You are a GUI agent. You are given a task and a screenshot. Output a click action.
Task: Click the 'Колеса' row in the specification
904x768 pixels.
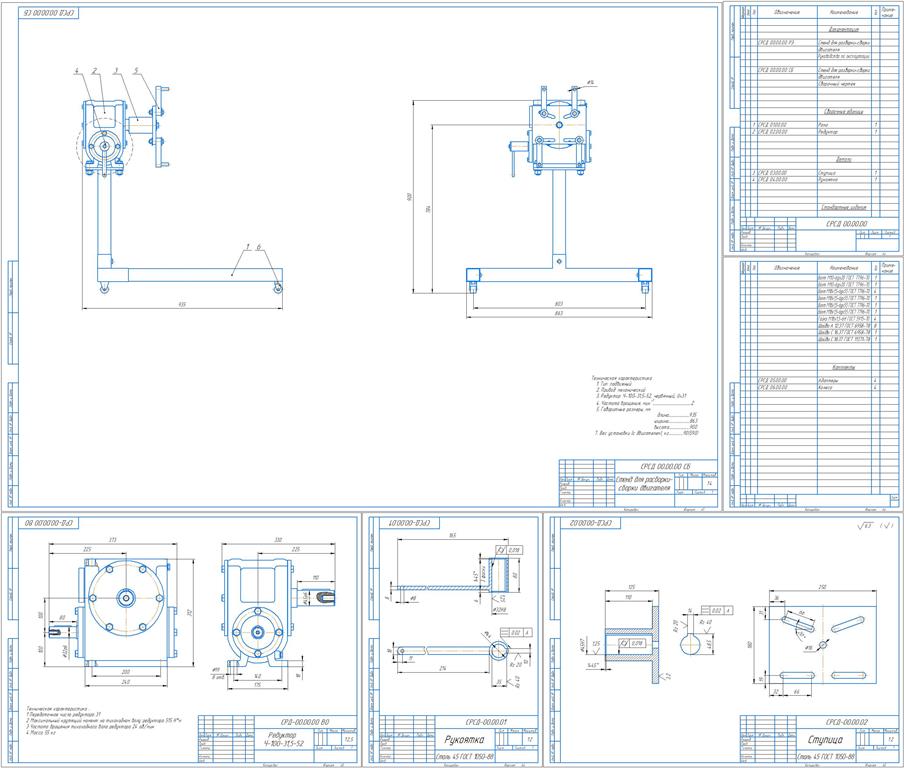pos(819,387)
